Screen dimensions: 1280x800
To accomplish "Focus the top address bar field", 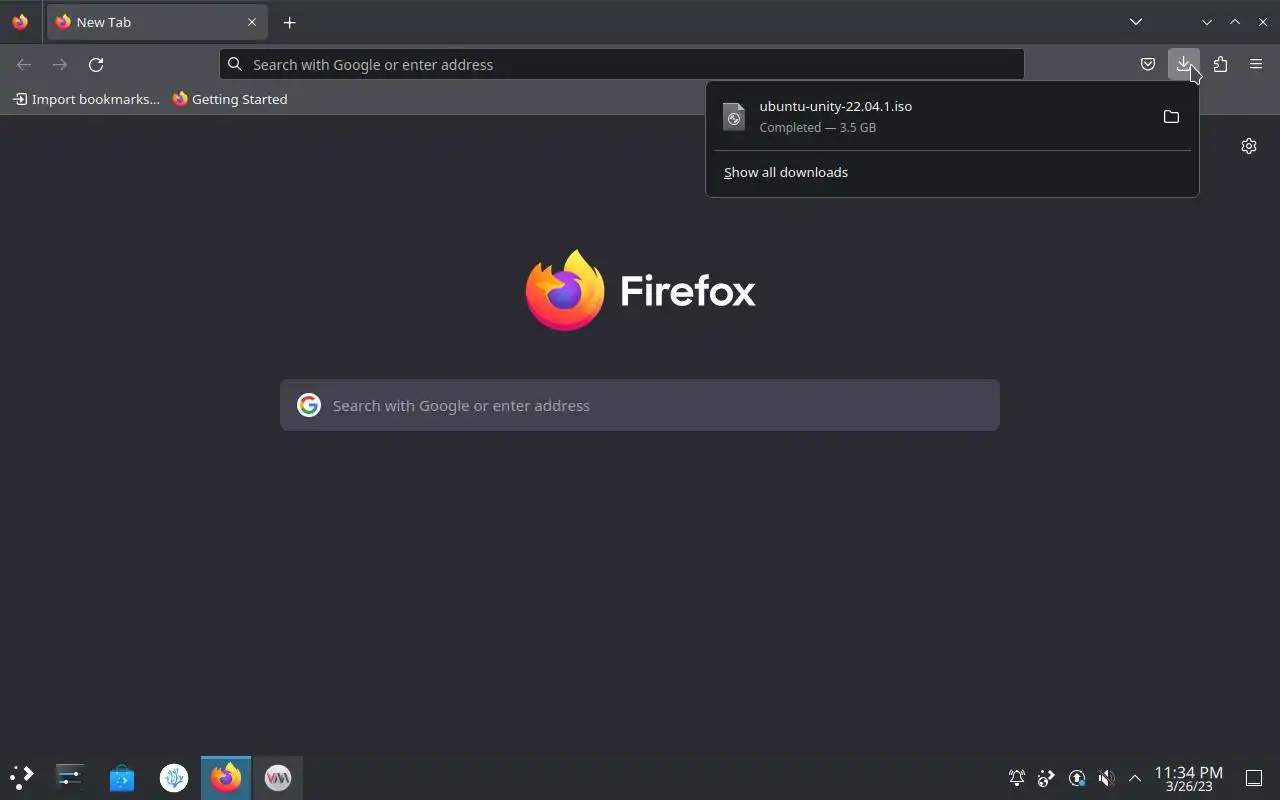I will pos(622,64).
